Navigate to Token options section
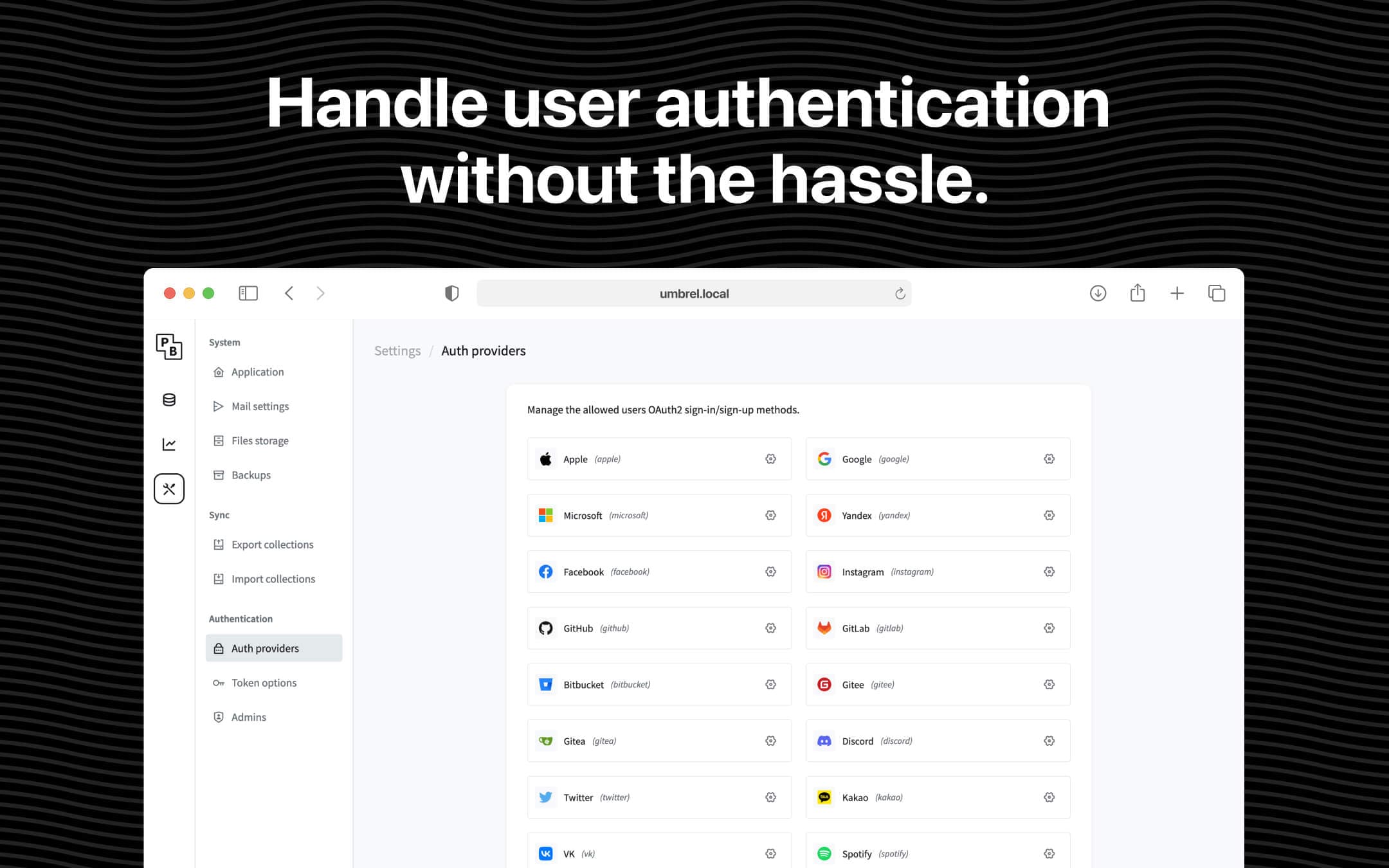The width and height of the screenshot is (1389, 868). coord(264,682)
